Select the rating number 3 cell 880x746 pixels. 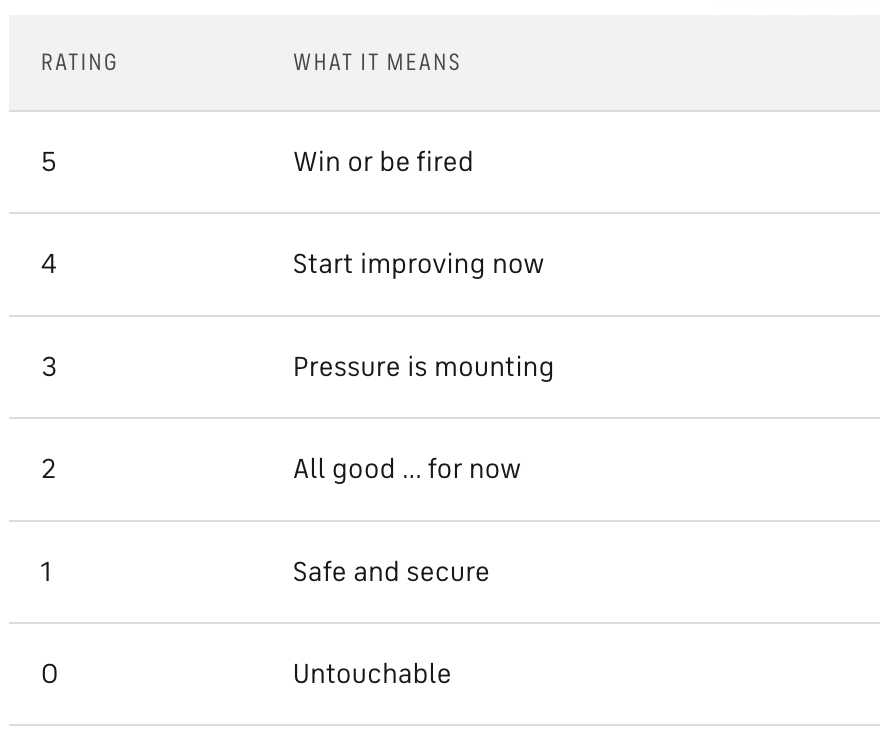click(49, 367)
